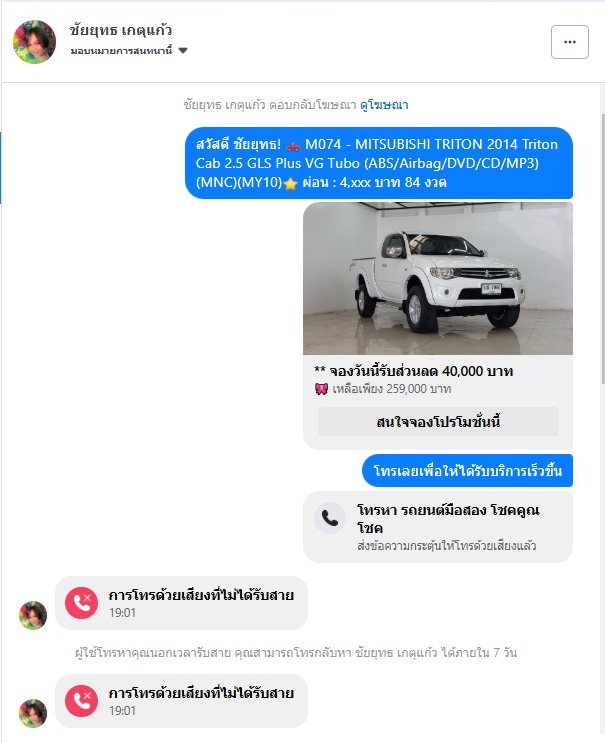Click the conversation scrollbar thumb
Image resolution: width=605 pixels, height=743 pixels.
coord(603,249)
